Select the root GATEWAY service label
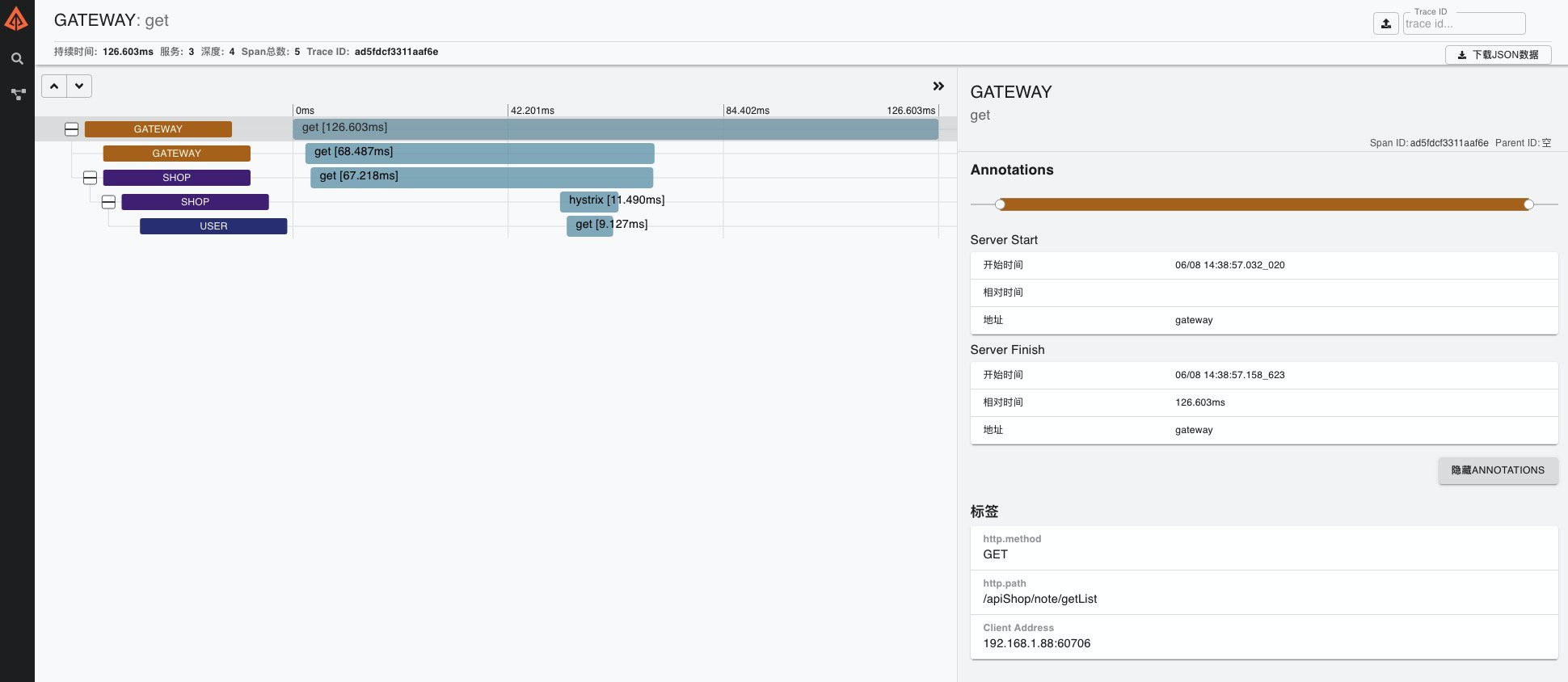This screenshot has height=682, width=1568. [x=158, y=129]
